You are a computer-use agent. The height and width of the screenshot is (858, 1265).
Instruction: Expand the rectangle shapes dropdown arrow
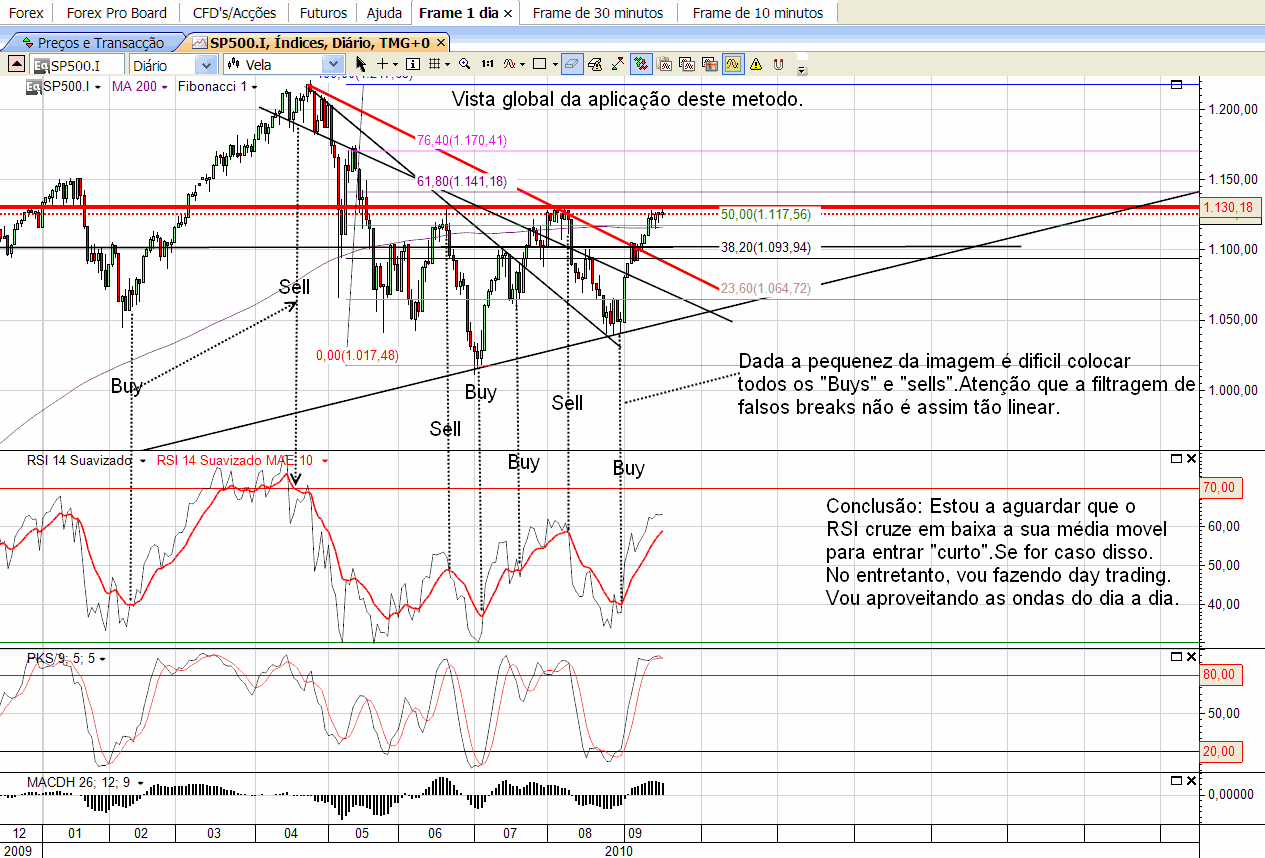554,64
